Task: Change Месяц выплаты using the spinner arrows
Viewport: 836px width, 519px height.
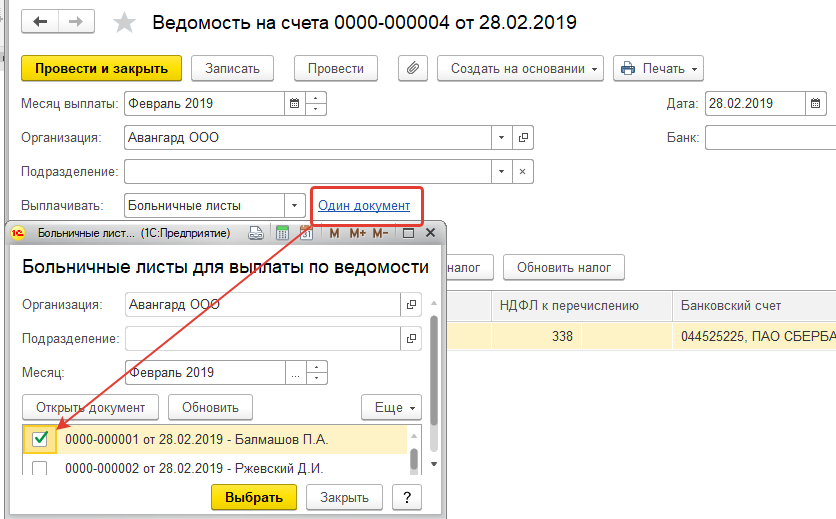Action: tap(316, 103)
